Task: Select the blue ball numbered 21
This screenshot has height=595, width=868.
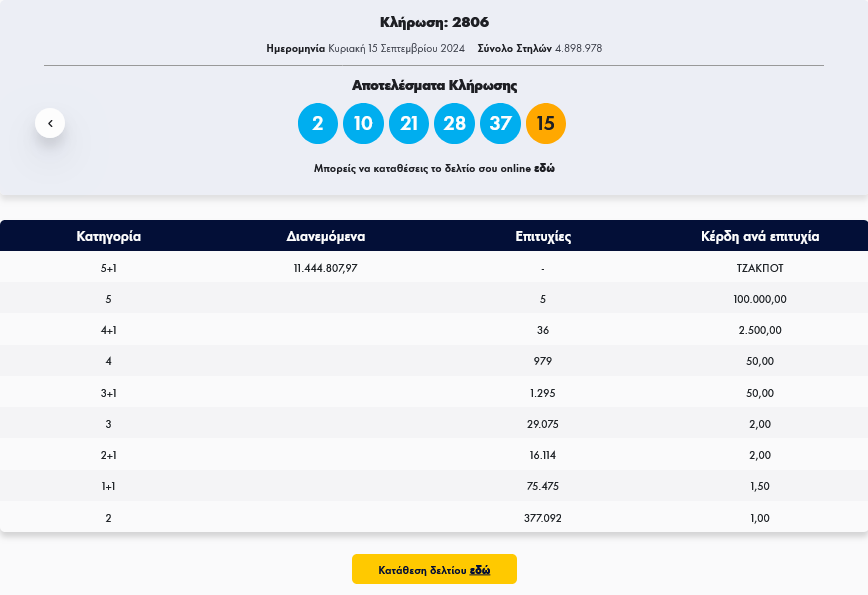Action: click(409, 124)
